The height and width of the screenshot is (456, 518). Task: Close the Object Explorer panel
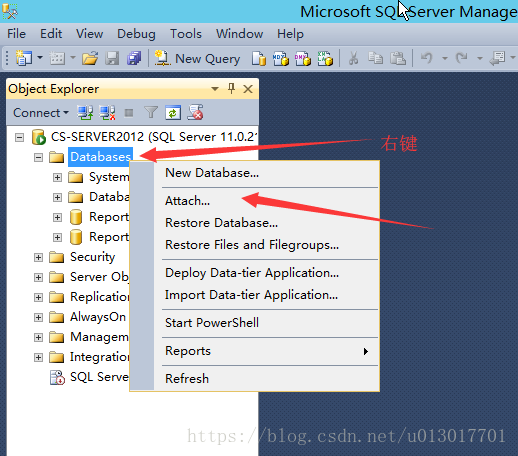click(248, 89)
